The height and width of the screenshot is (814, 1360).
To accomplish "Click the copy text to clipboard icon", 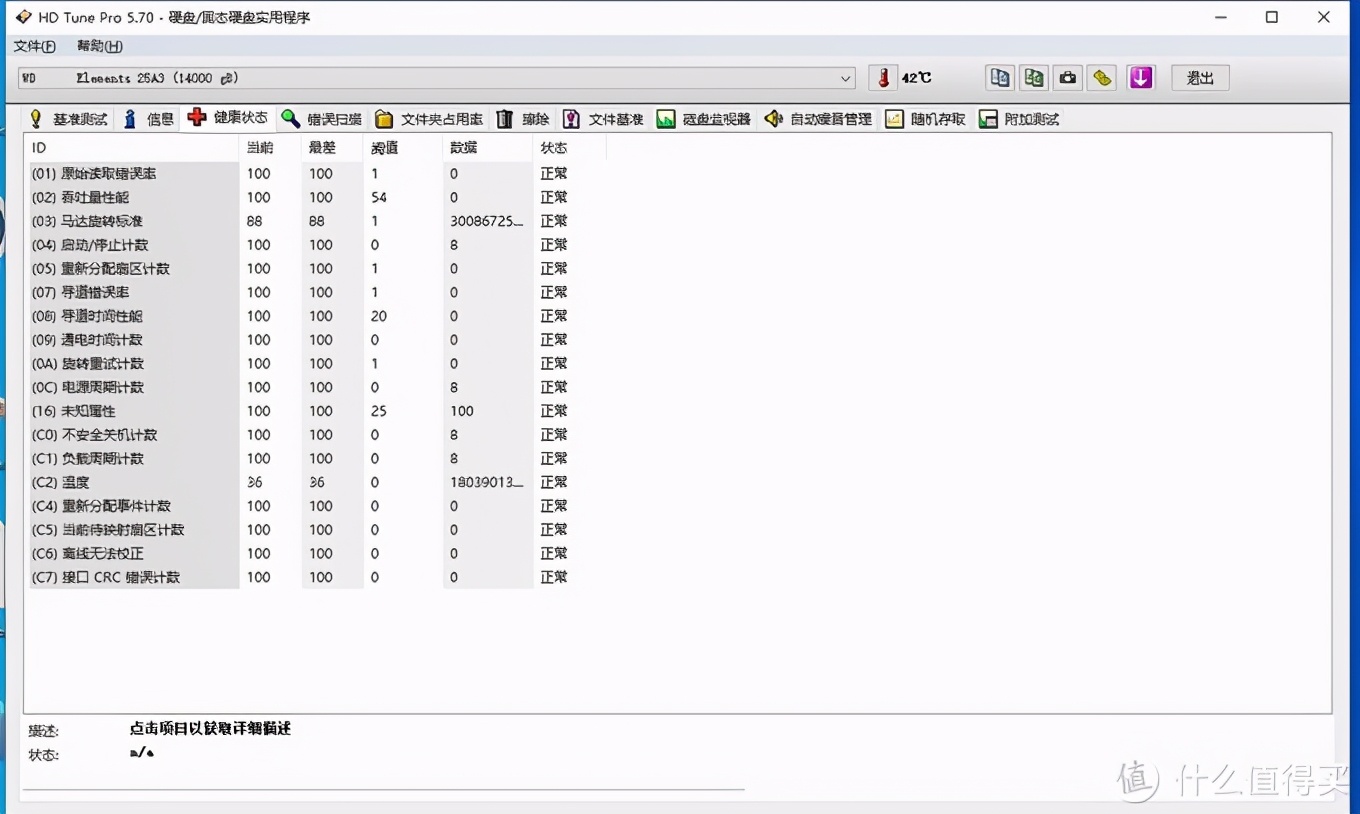I will coord(999,78).
